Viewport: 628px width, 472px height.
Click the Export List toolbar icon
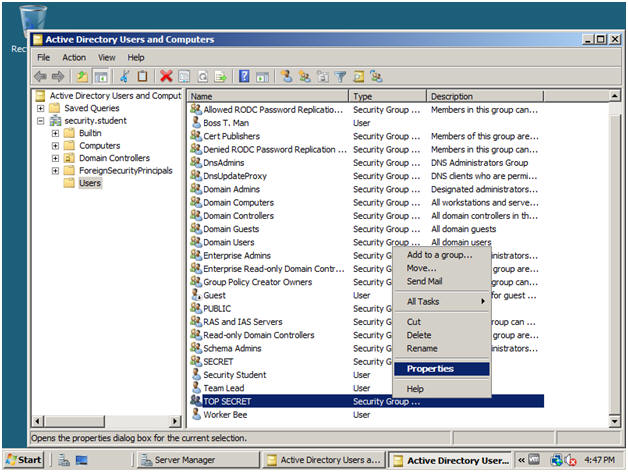click(221, 76)
